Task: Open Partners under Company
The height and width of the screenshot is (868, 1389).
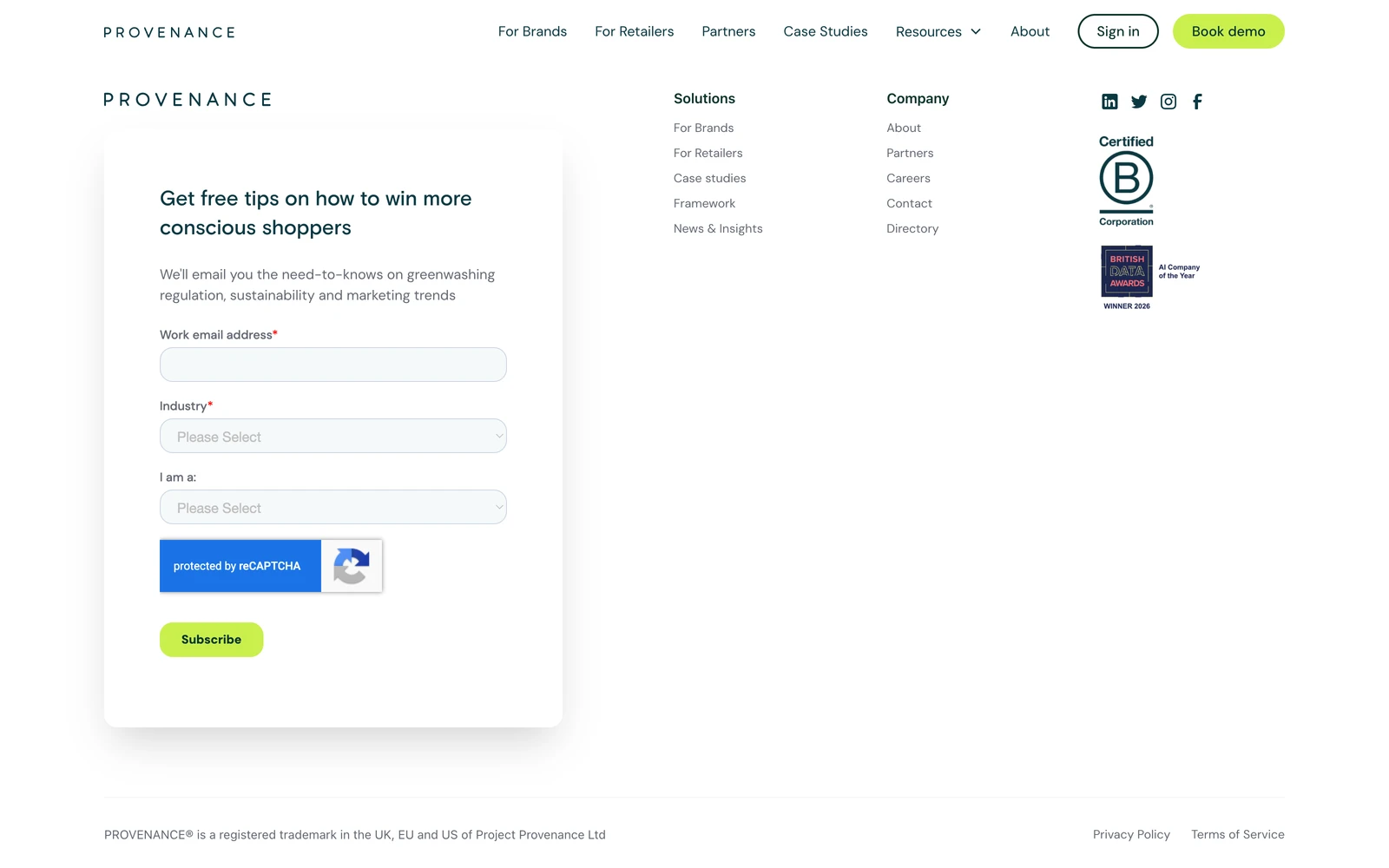Action: 910,153
